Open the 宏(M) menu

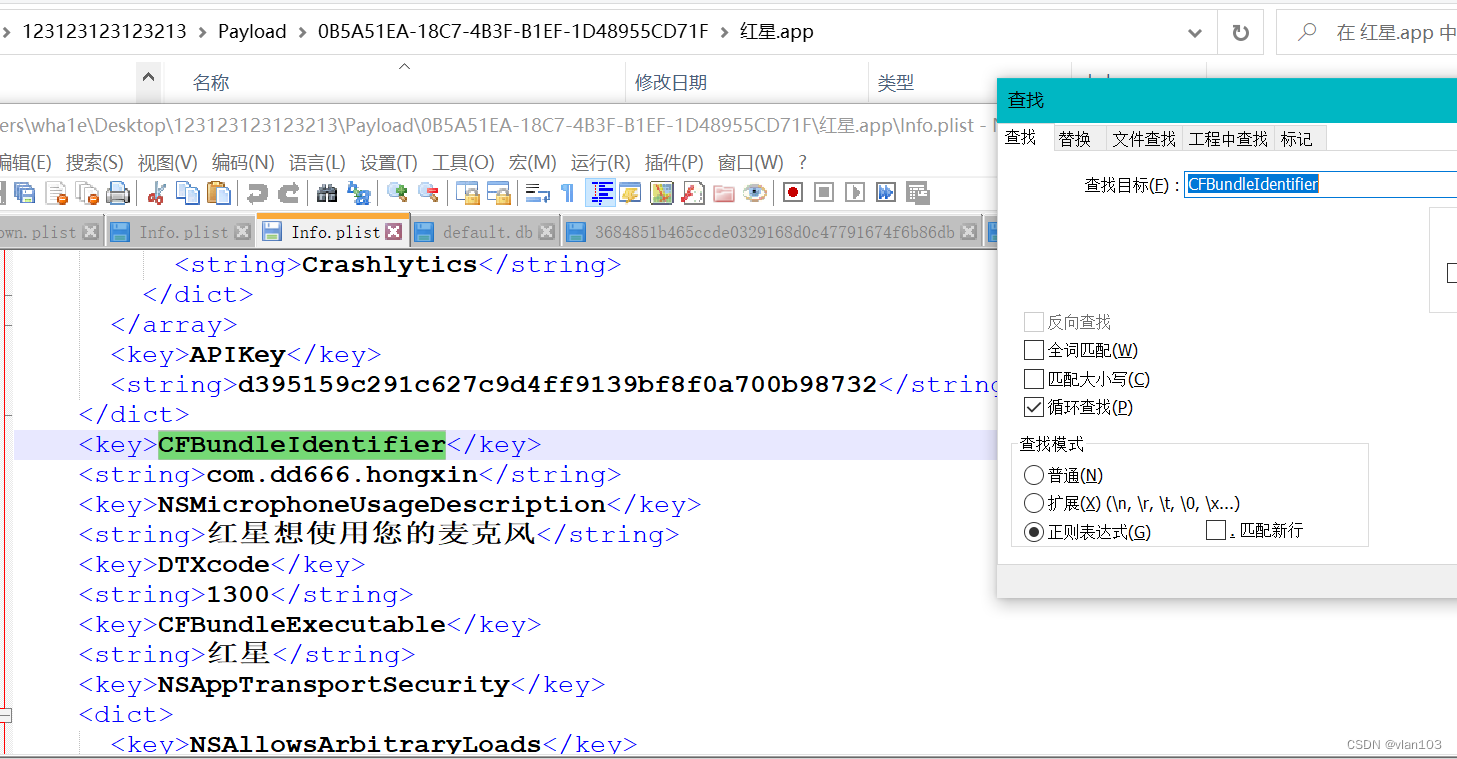click(532, 162)
